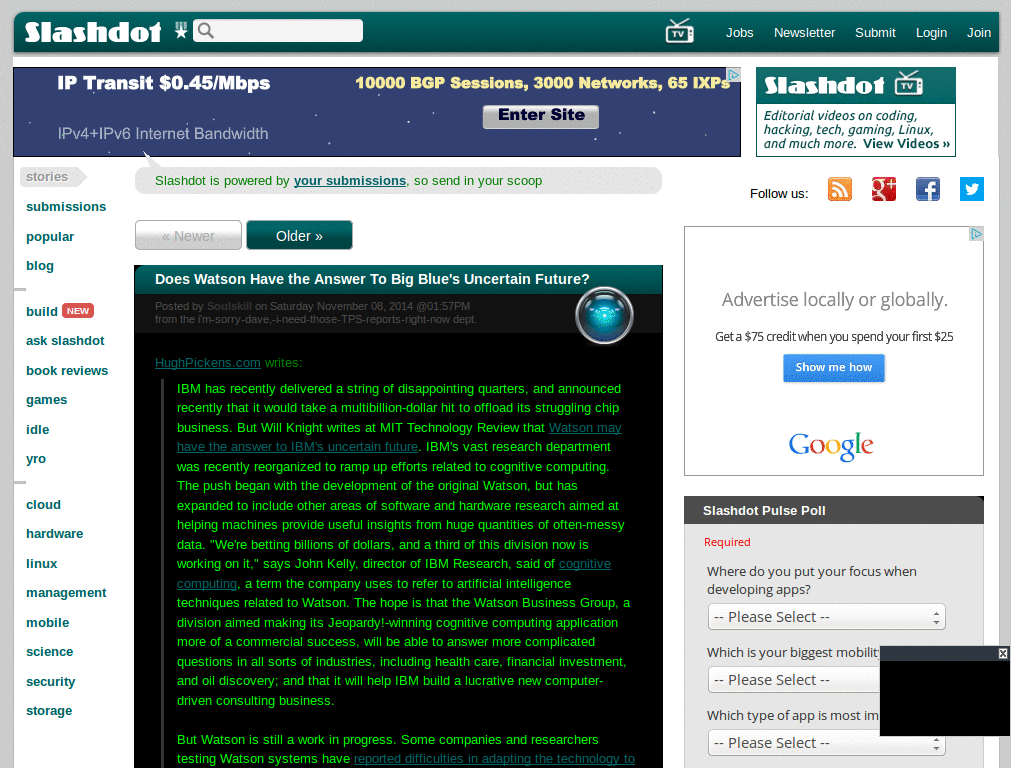
Task: Open idle section
Action: (37, 430)
